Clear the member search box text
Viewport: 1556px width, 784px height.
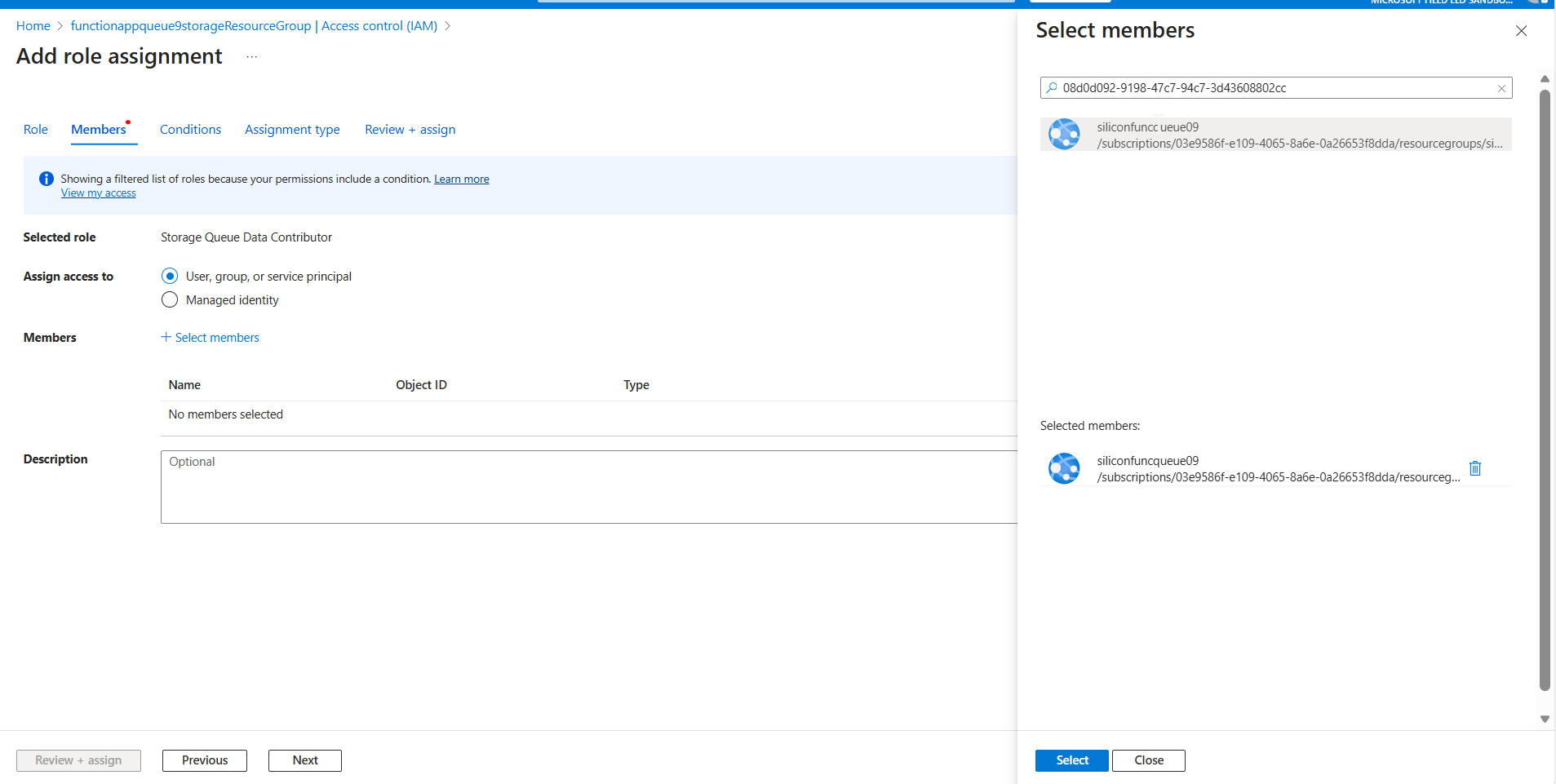click(1501, 88)
